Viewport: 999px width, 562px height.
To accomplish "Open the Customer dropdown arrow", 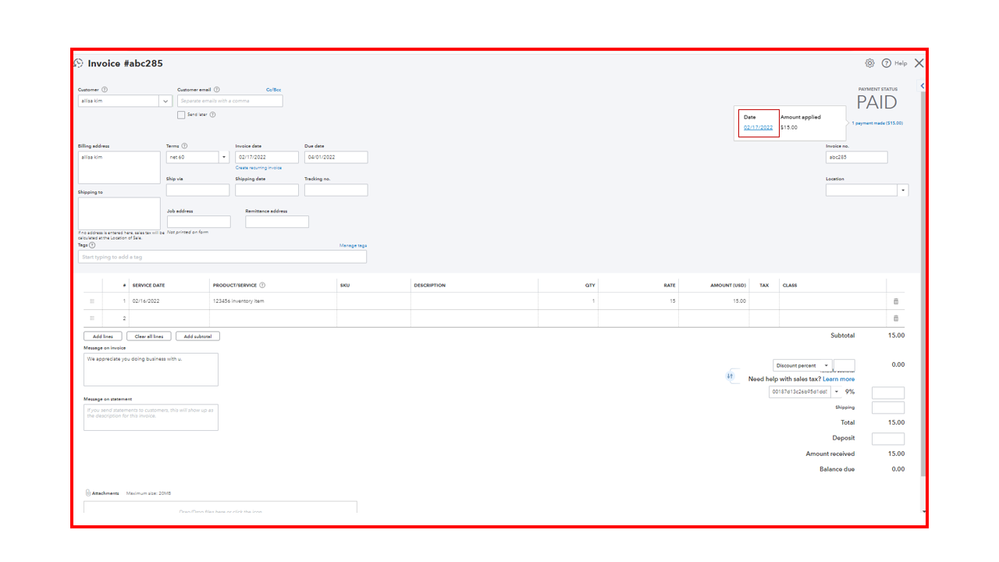I will tap(165, 101).
